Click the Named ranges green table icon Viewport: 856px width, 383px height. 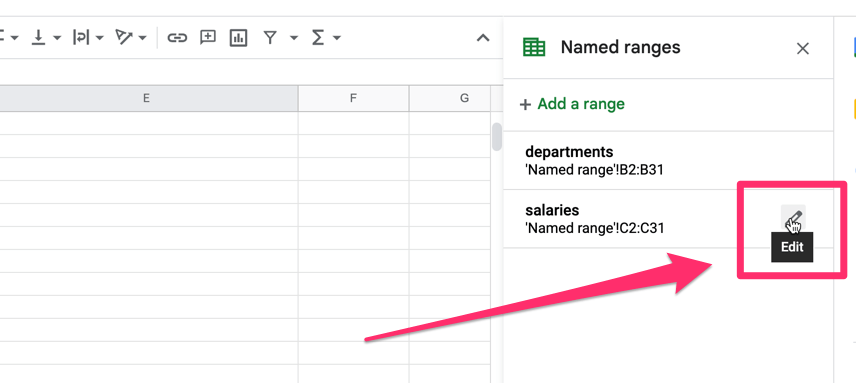click(x=534, y=47)
